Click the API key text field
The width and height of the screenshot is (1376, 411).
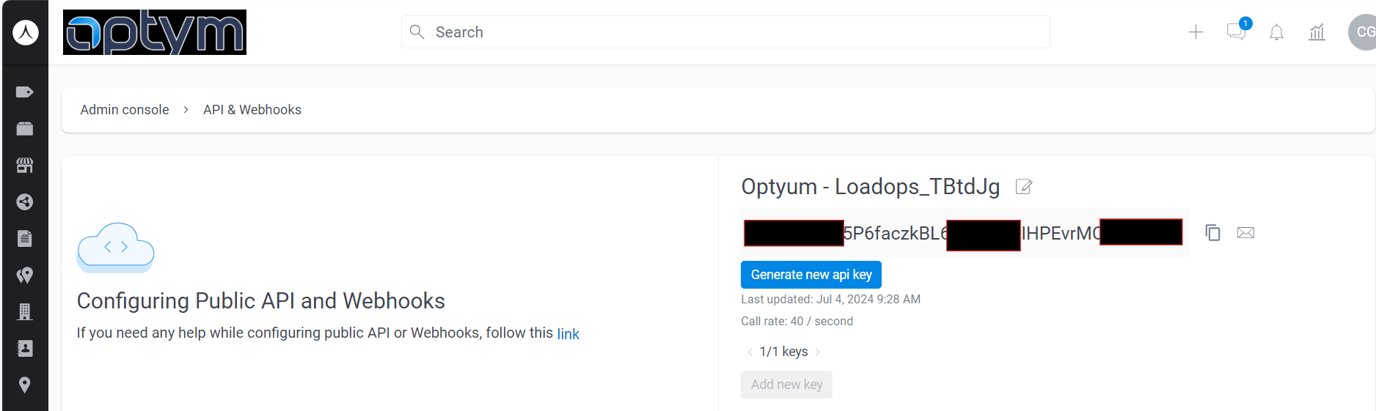coord(964,233)
